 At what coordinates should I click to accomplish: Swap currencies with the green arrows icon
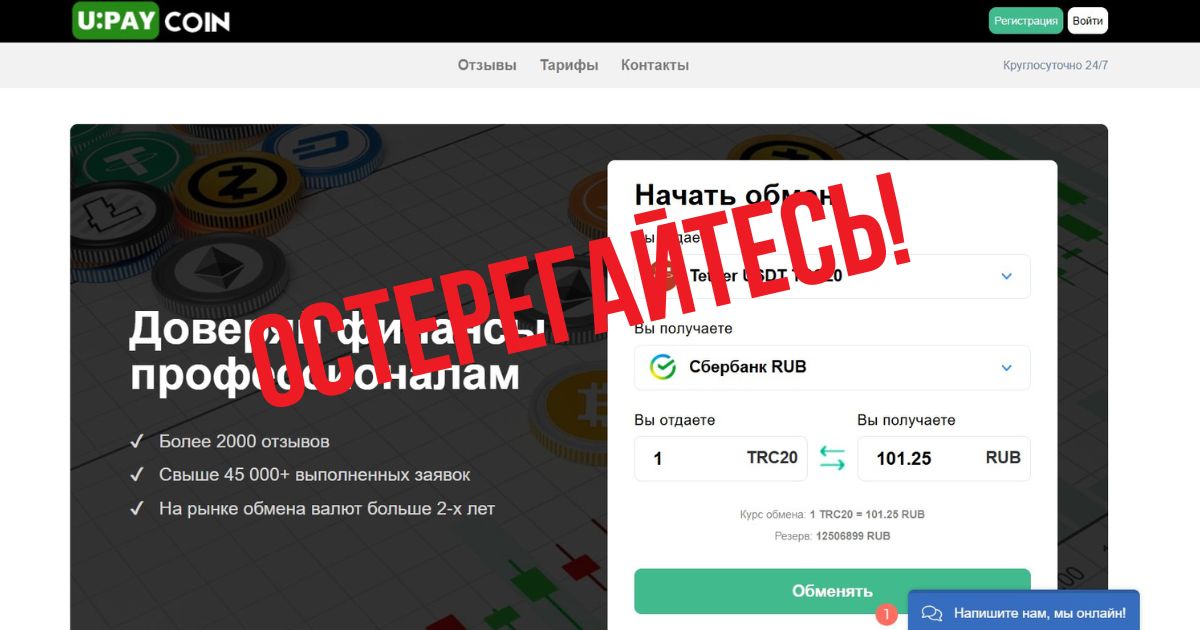pos(832,458)
